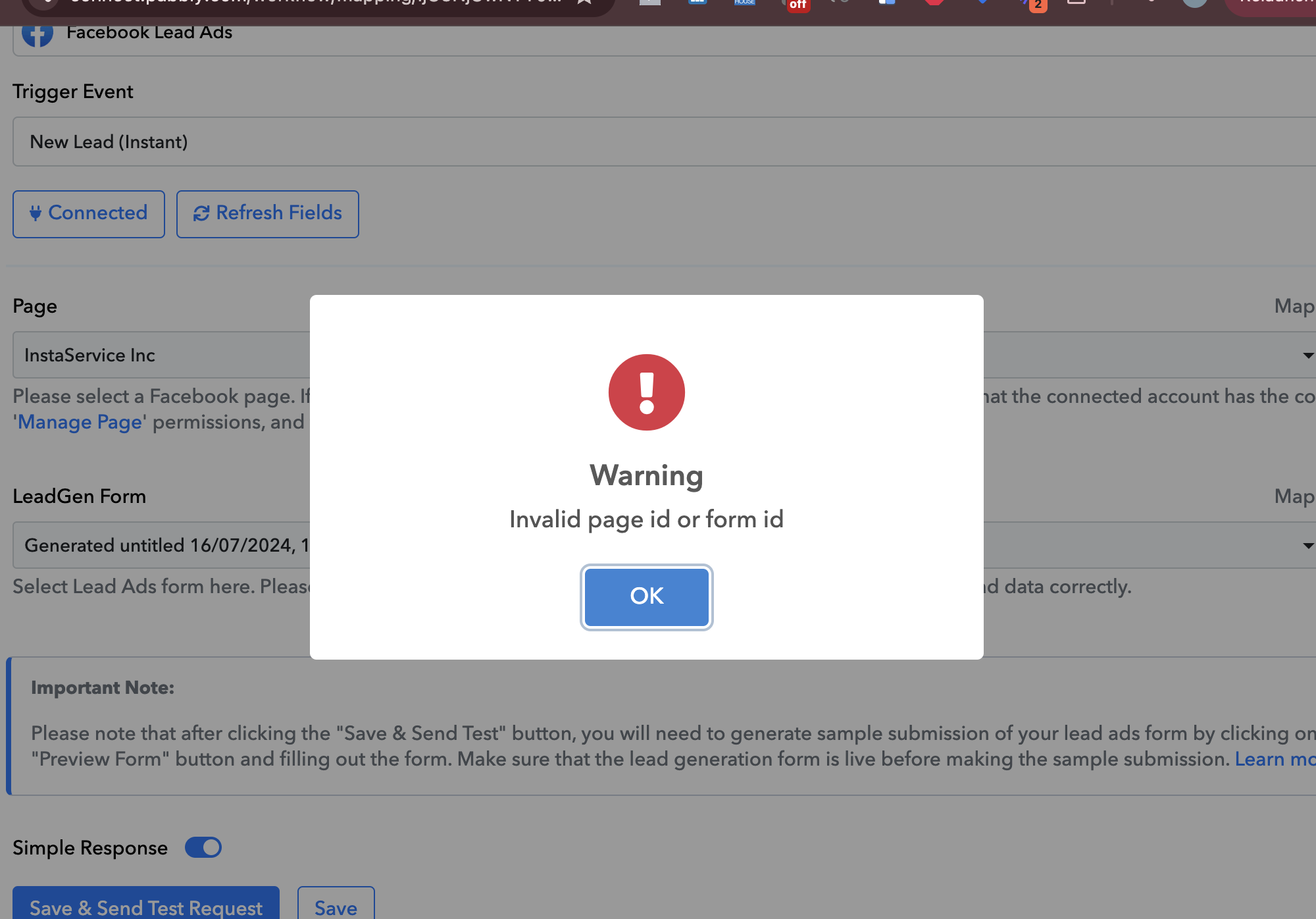
Task: Click the 'Warning' dialog heading
Action: [x=647, y=475]
